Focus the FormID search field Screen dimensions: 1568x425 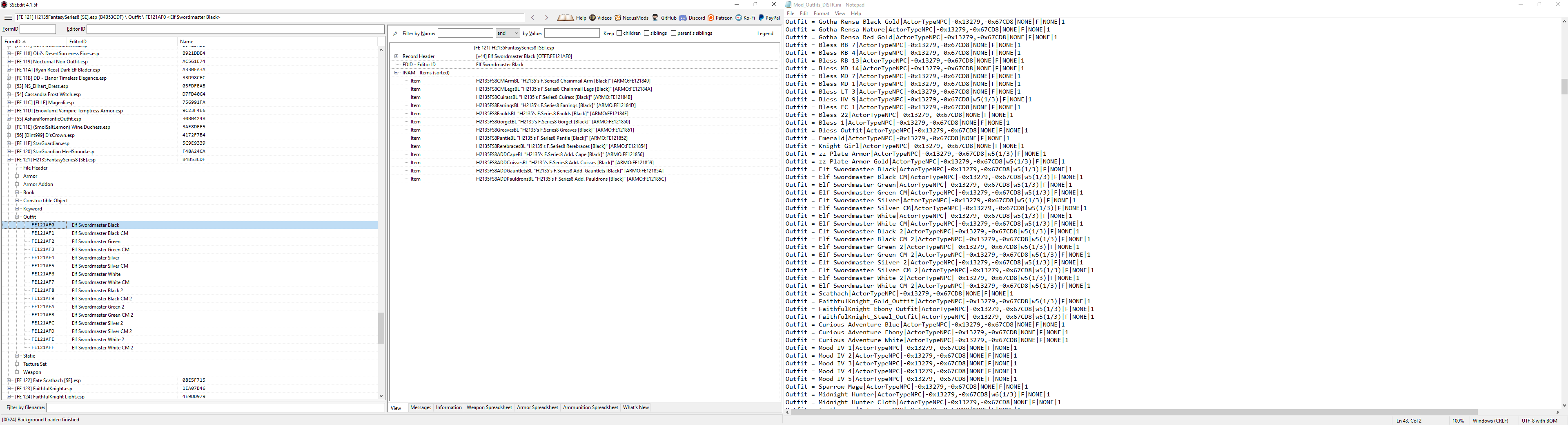pos(38,29)
